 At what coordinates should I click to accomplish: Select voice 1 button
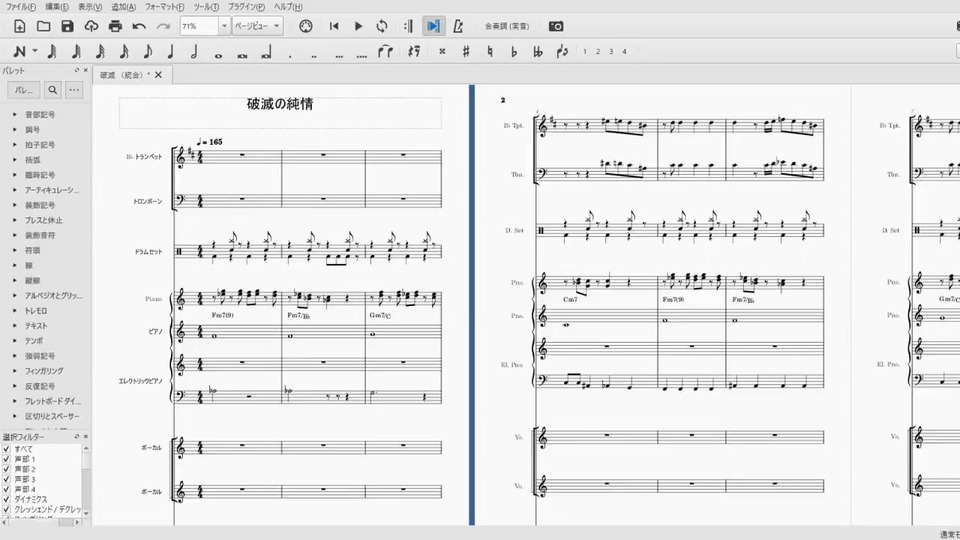(x=585, y=51)
